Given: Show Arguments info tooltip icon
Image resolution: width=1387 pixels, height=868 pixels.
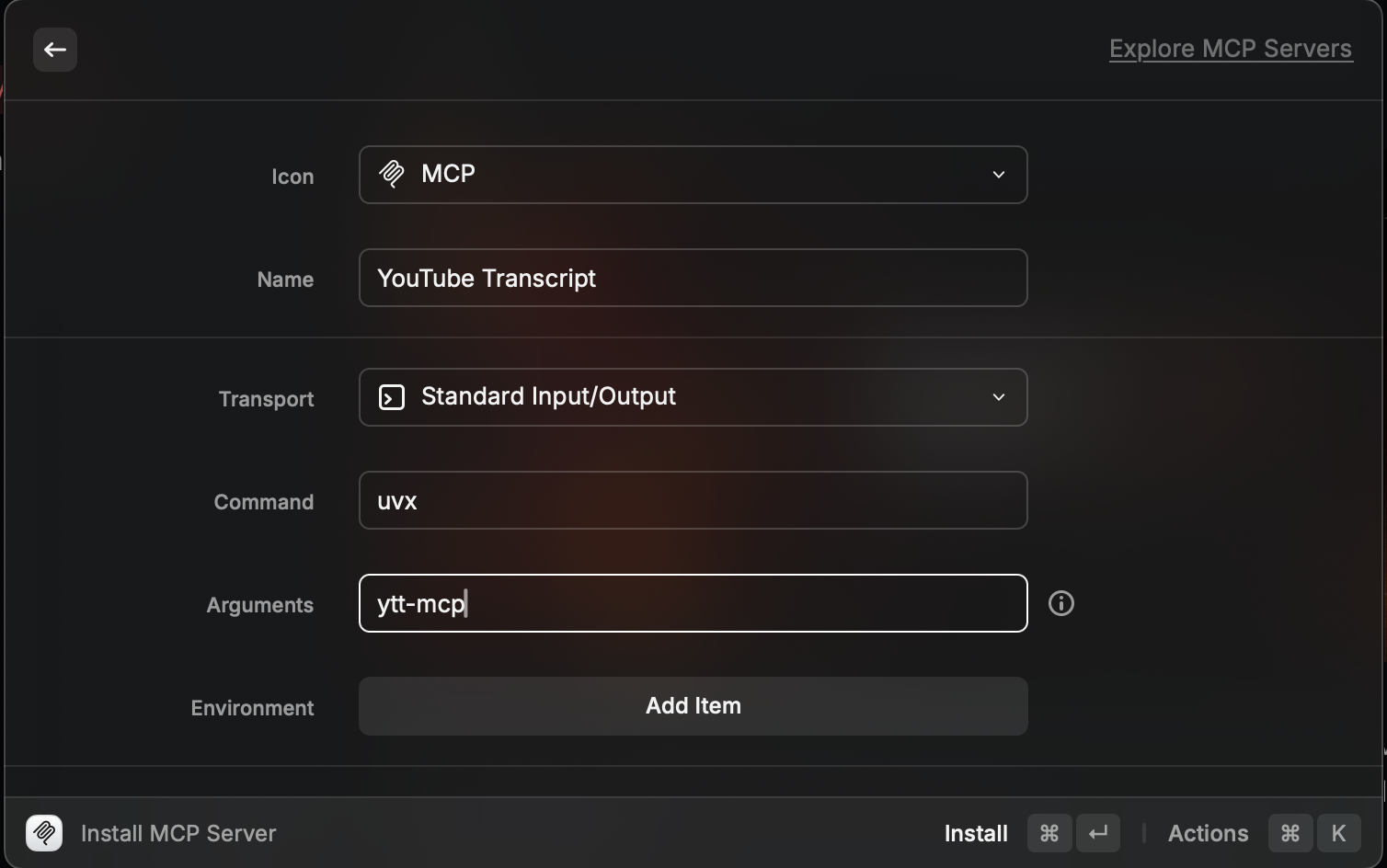Looking at the screenshot, I should click(1061, 603).
